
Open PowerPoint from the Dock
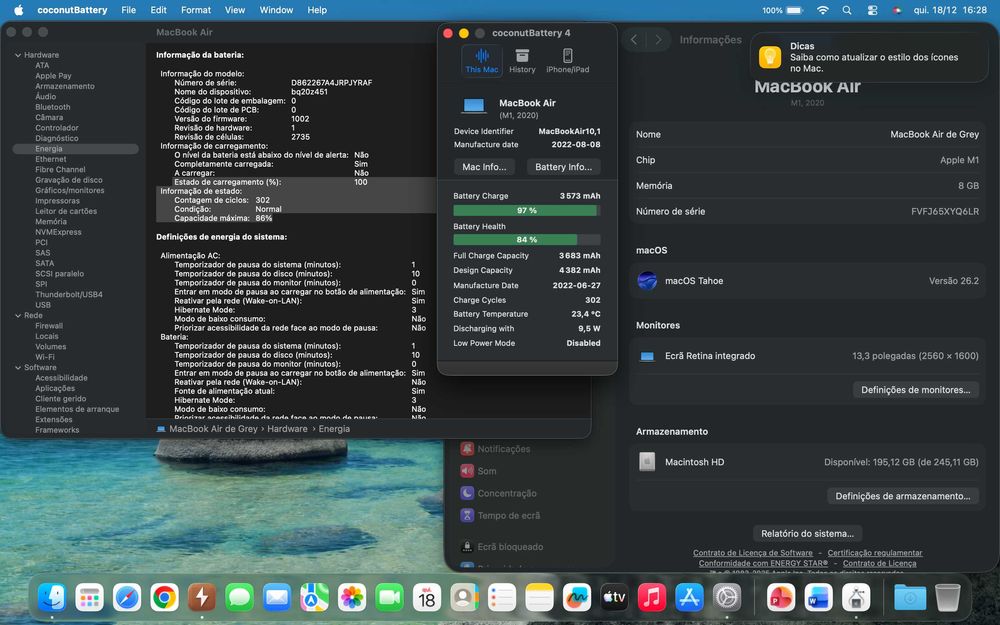point(781,598)
